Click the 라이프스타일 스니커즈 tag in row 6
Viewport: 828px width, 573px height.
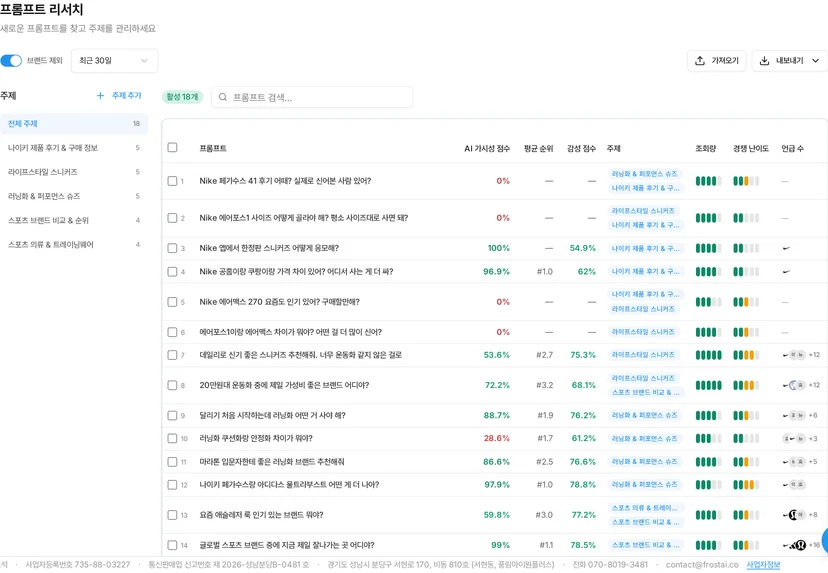(x=643, y=332)
